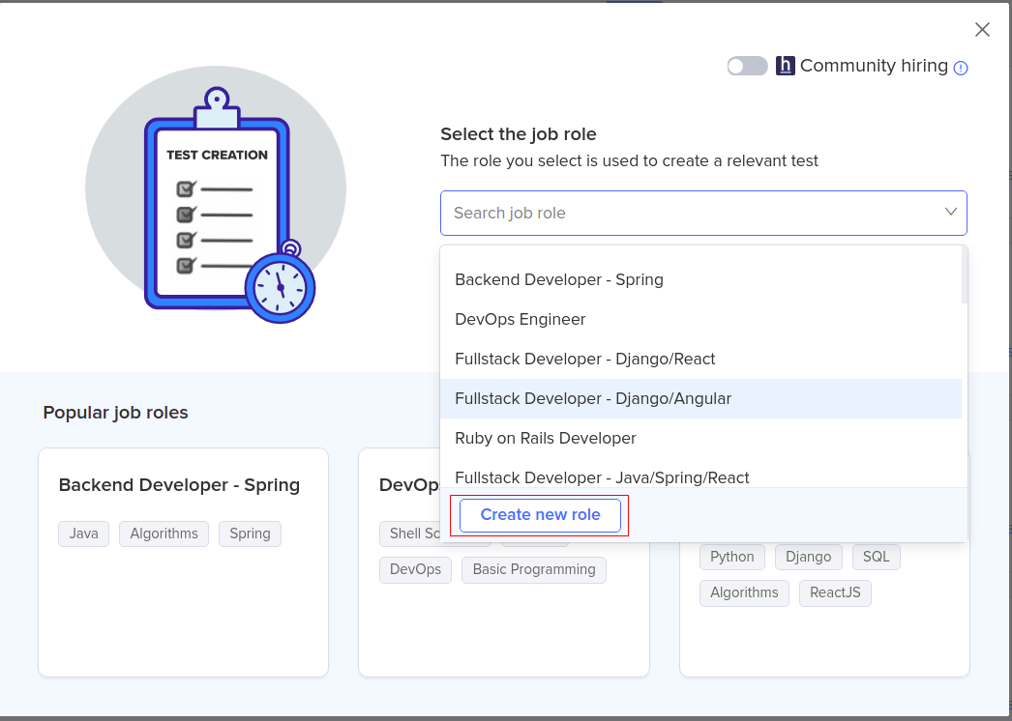Viewport: 1012px width, 721px height.
Task: Toggle the Community hiring switch
Action: 747,66
